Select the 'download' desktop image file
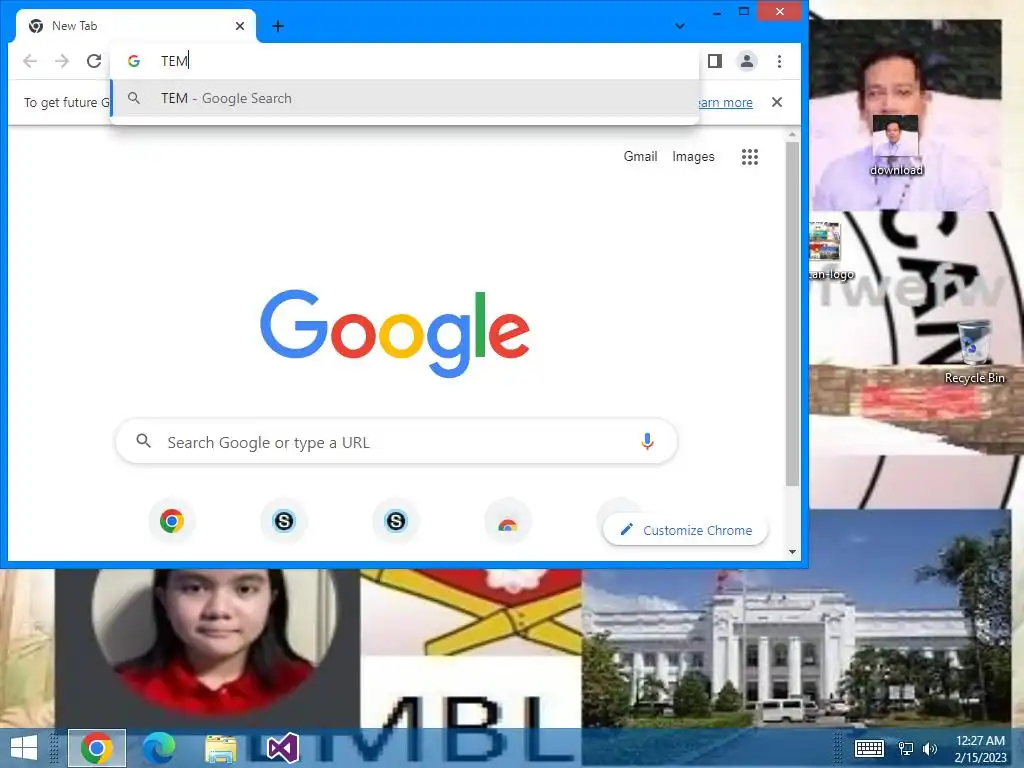Screen dimensions: 1024x768 [x=896, y=146]
